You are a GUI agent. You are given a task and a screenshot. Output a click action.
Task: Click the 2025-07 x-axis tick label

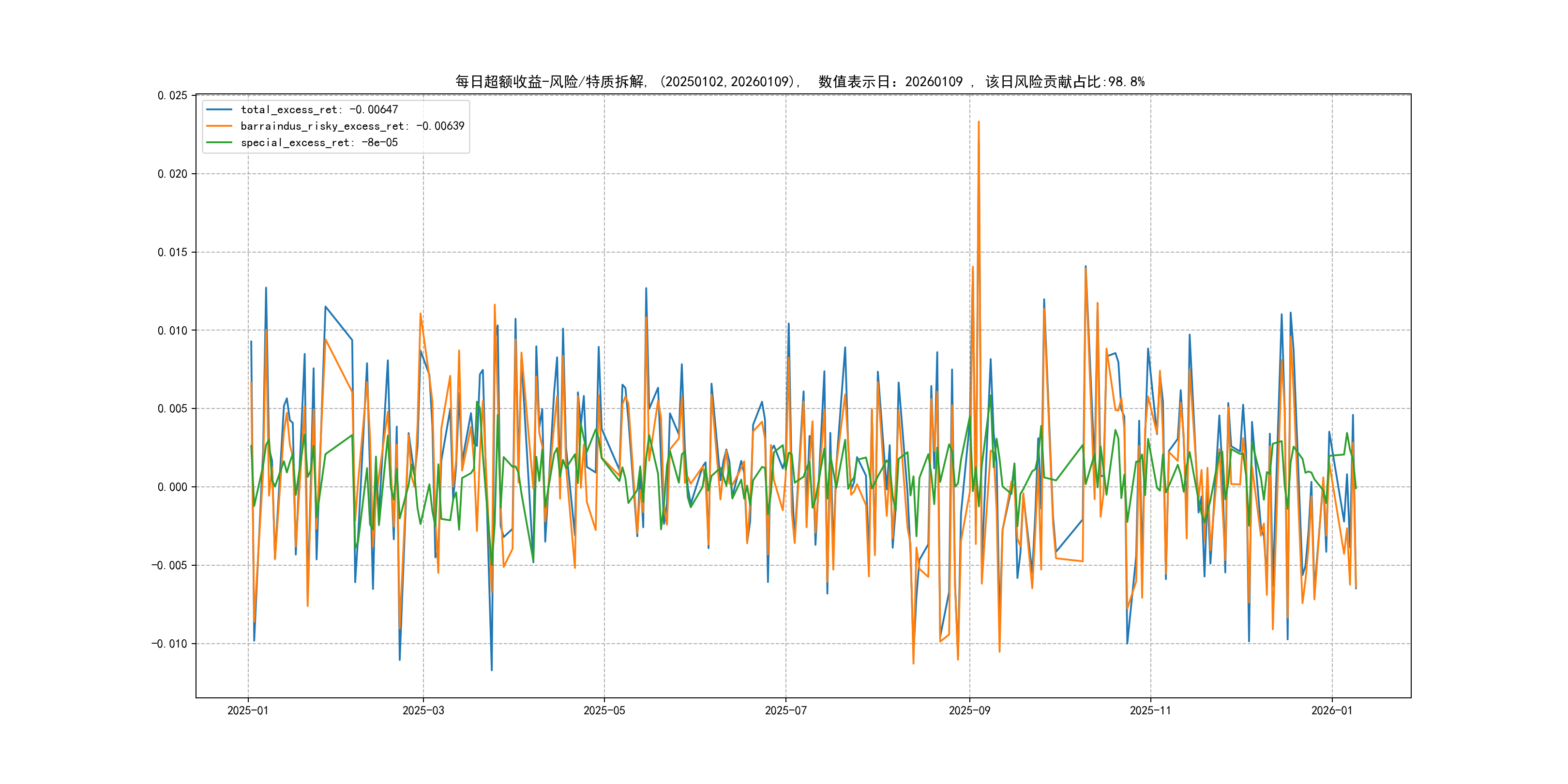click(x=785, y=710)
